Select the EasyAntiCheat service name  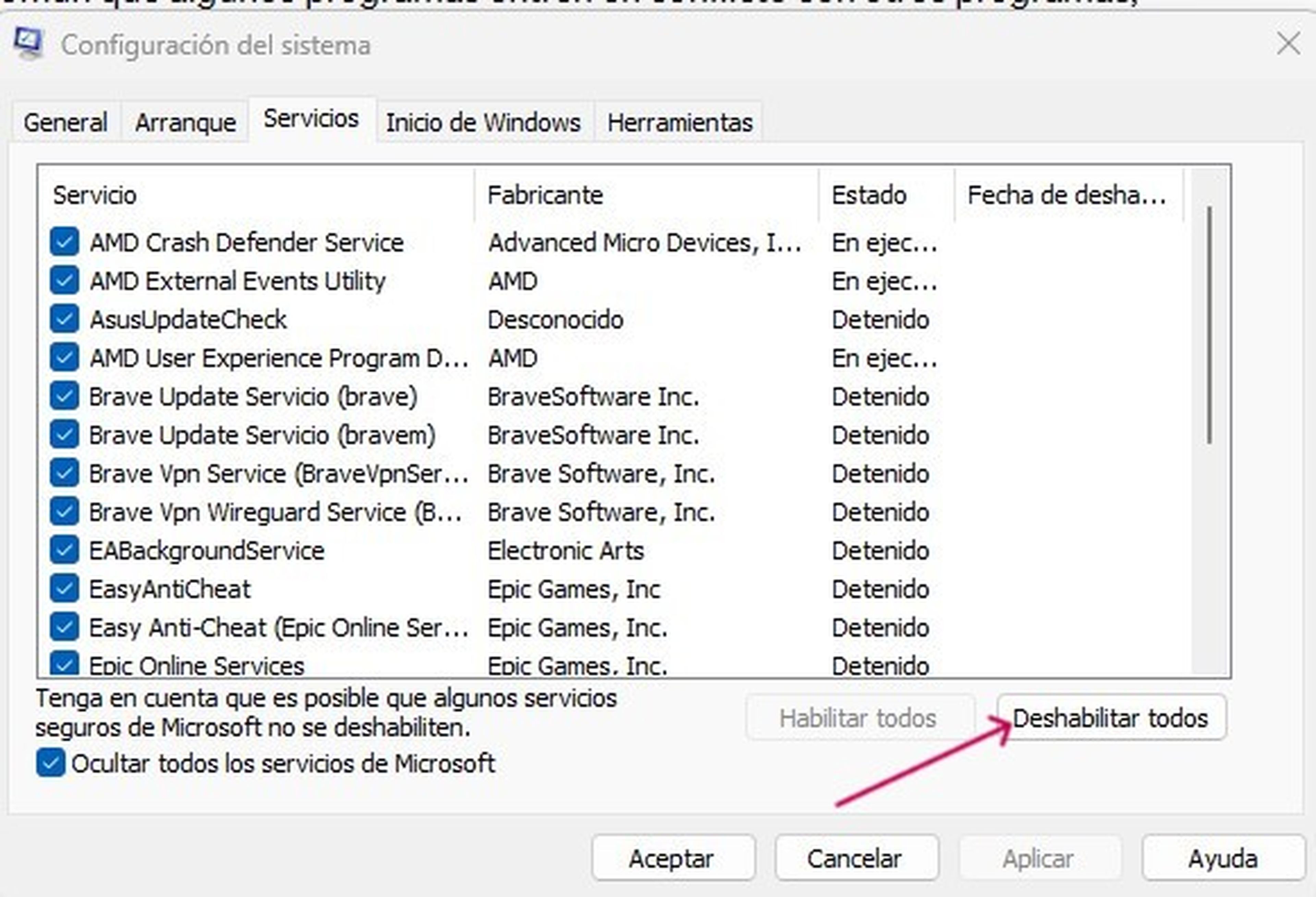tap(170, 590)
